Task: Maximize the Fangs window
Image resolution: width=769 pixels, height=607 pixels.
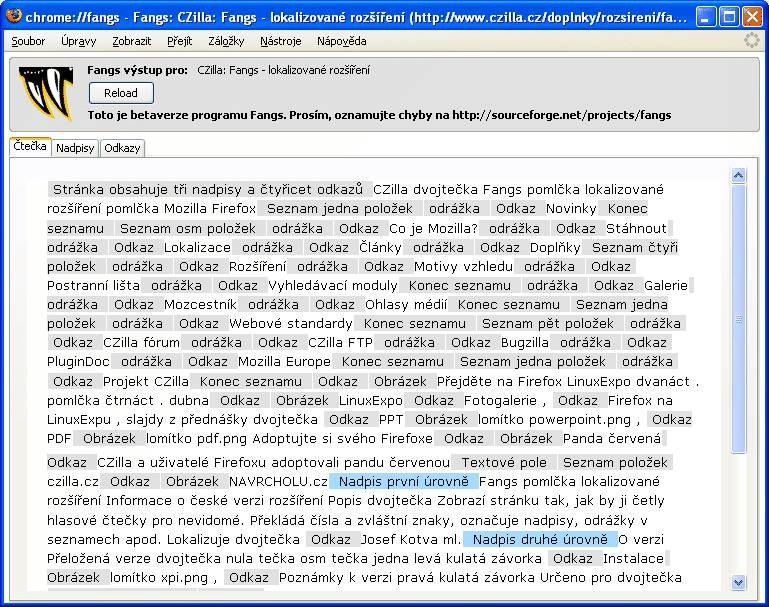Action: point(729,17)
